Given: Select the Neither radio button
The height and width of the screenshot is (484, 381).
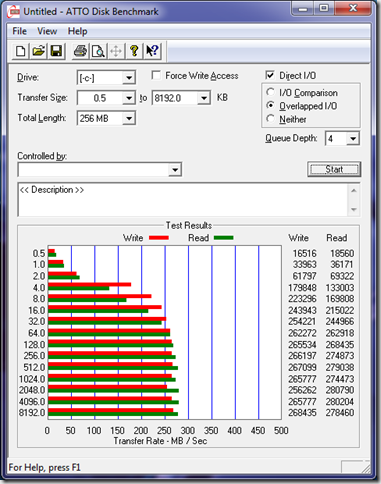Looking at the screenshot, I should 270,119.
